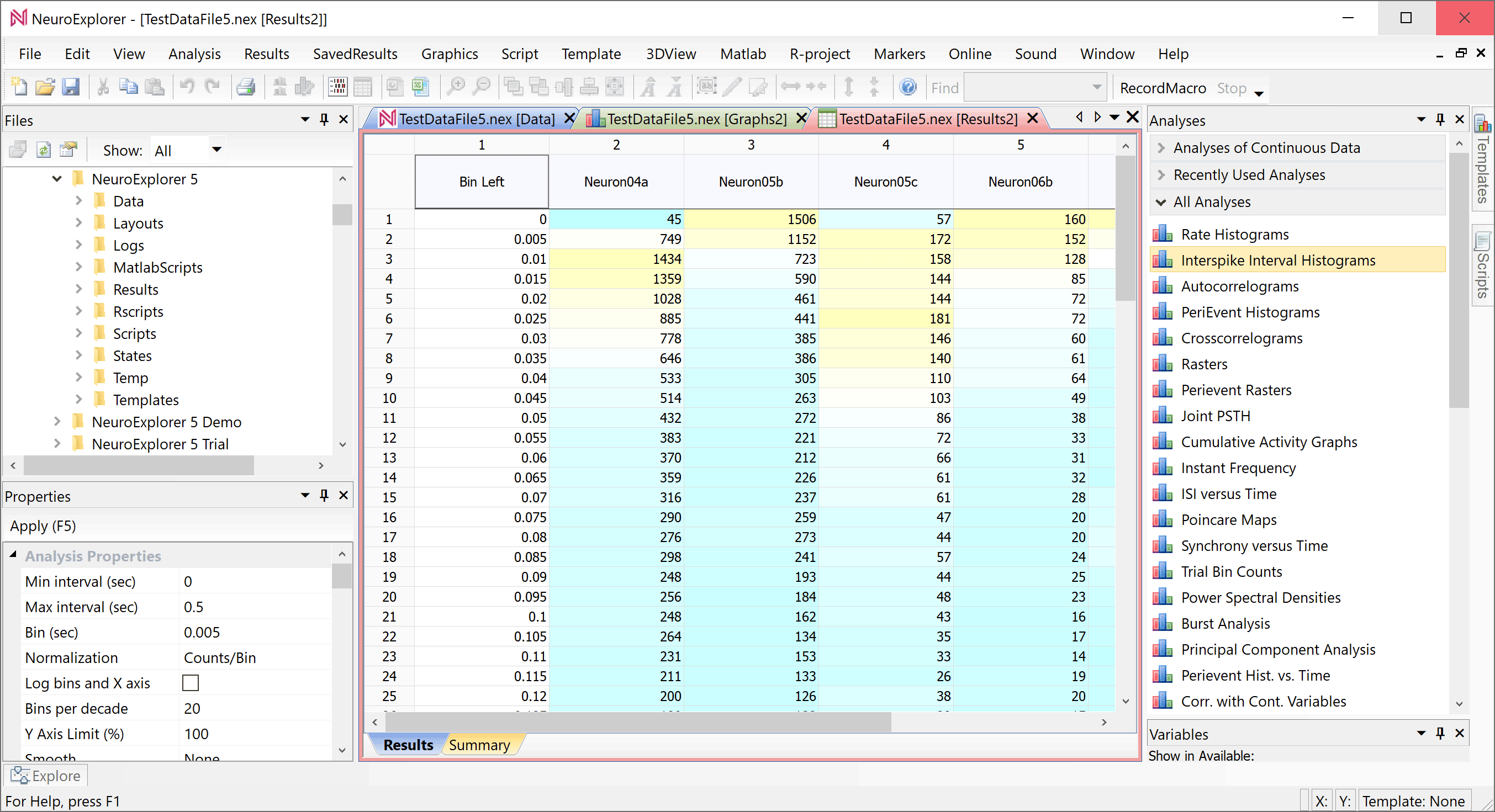The image size is (1495, 812).
Task: Select the Rate Histograms analysis
Action: click(x=1234, y=234)
